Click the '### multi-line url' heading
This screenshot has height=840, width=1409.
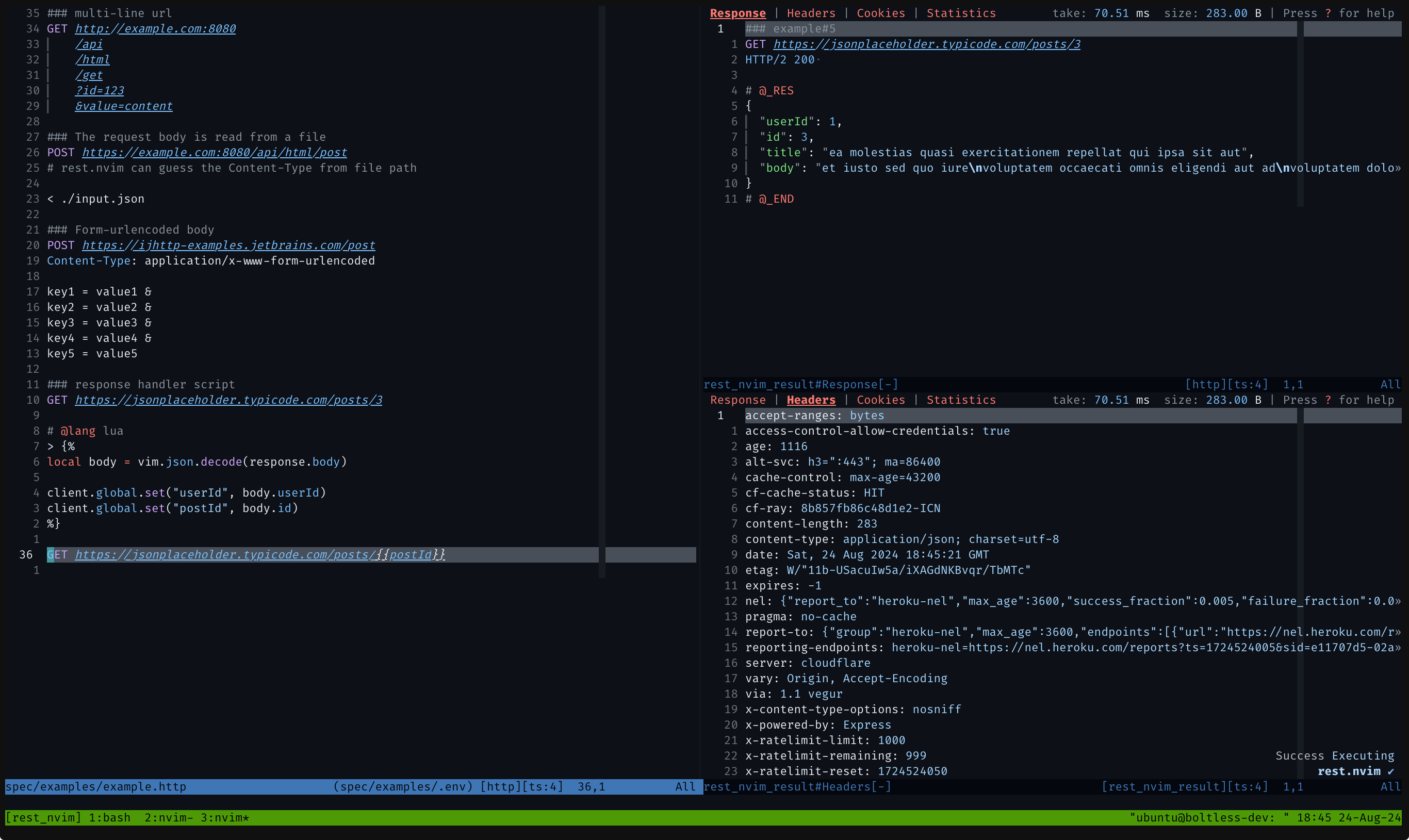109,13
